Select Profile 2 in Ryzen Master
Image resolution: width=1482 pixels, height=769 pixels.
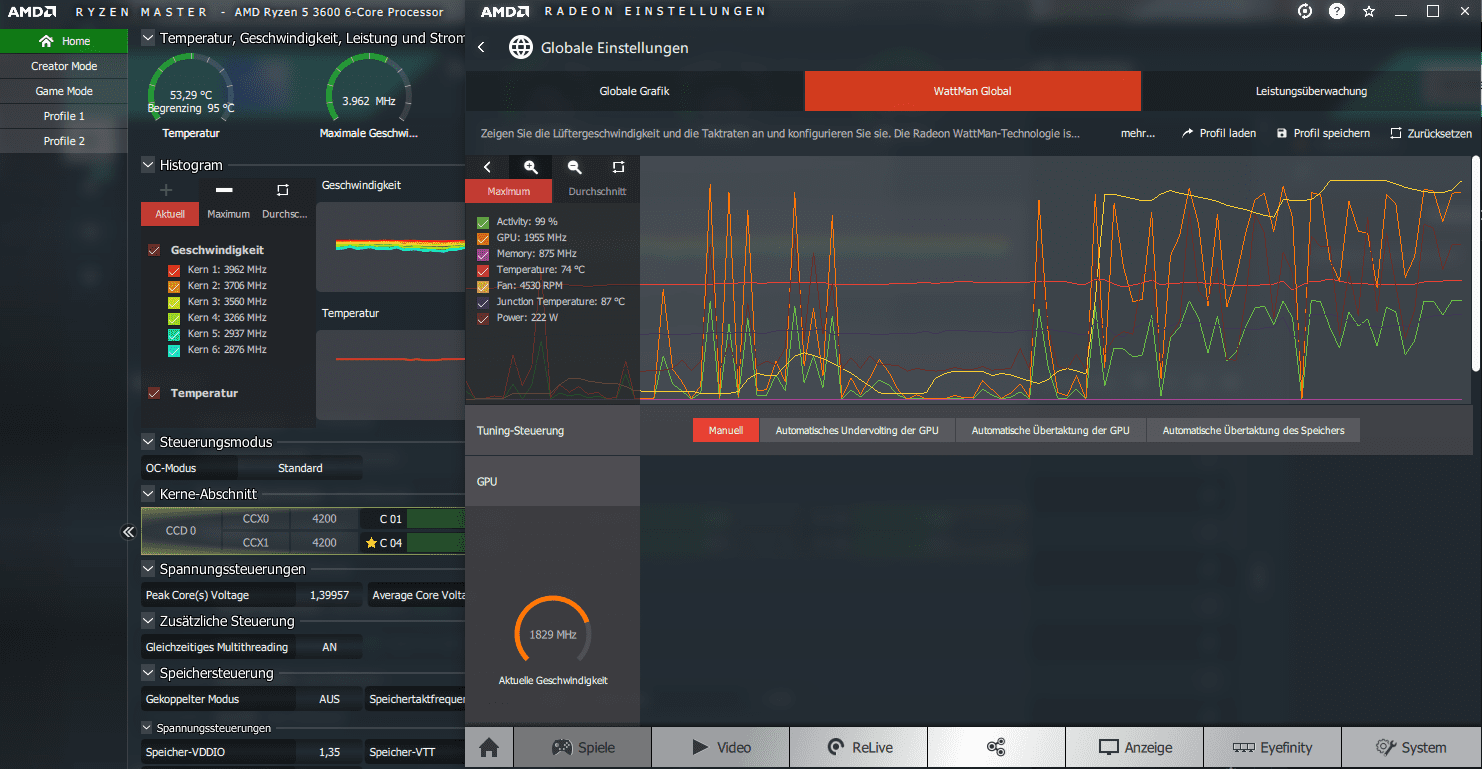[x=64, y=141]
